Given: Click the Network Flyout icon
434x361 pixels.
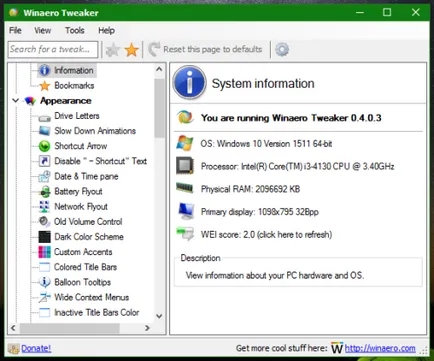Looking at the screenshot, I should 44,207.
